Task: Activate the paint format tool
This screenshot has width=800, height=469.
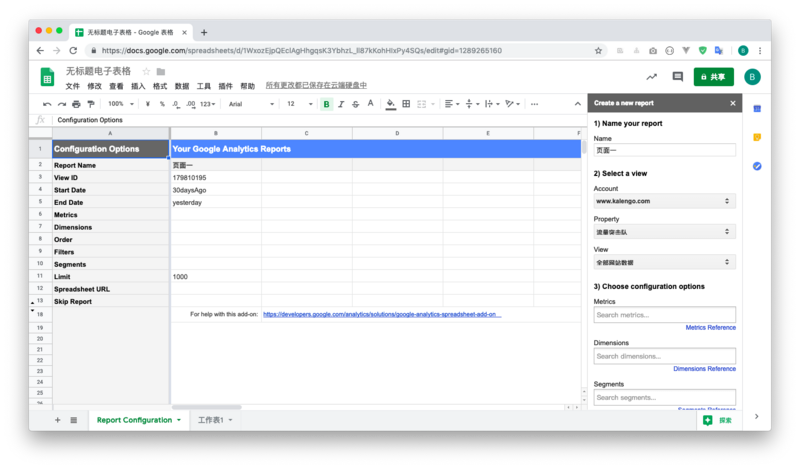Action: coord(91,104)
